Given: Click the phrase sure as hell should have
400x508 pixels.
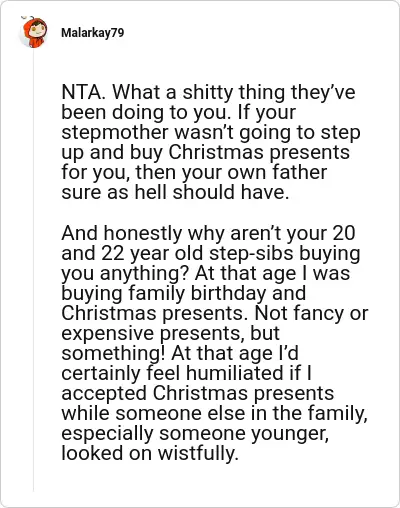Looking at the screenshot, I should (175, 192).
